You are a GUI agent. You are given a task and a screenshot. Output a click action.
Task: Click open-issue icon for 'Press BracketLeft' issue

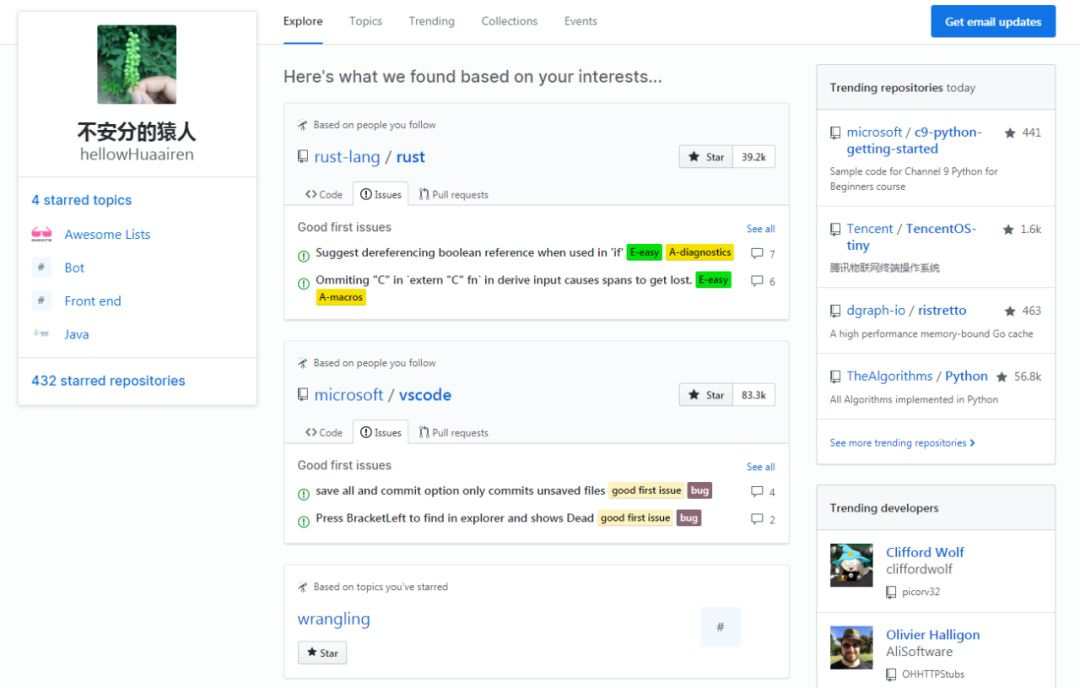(303, 522)
